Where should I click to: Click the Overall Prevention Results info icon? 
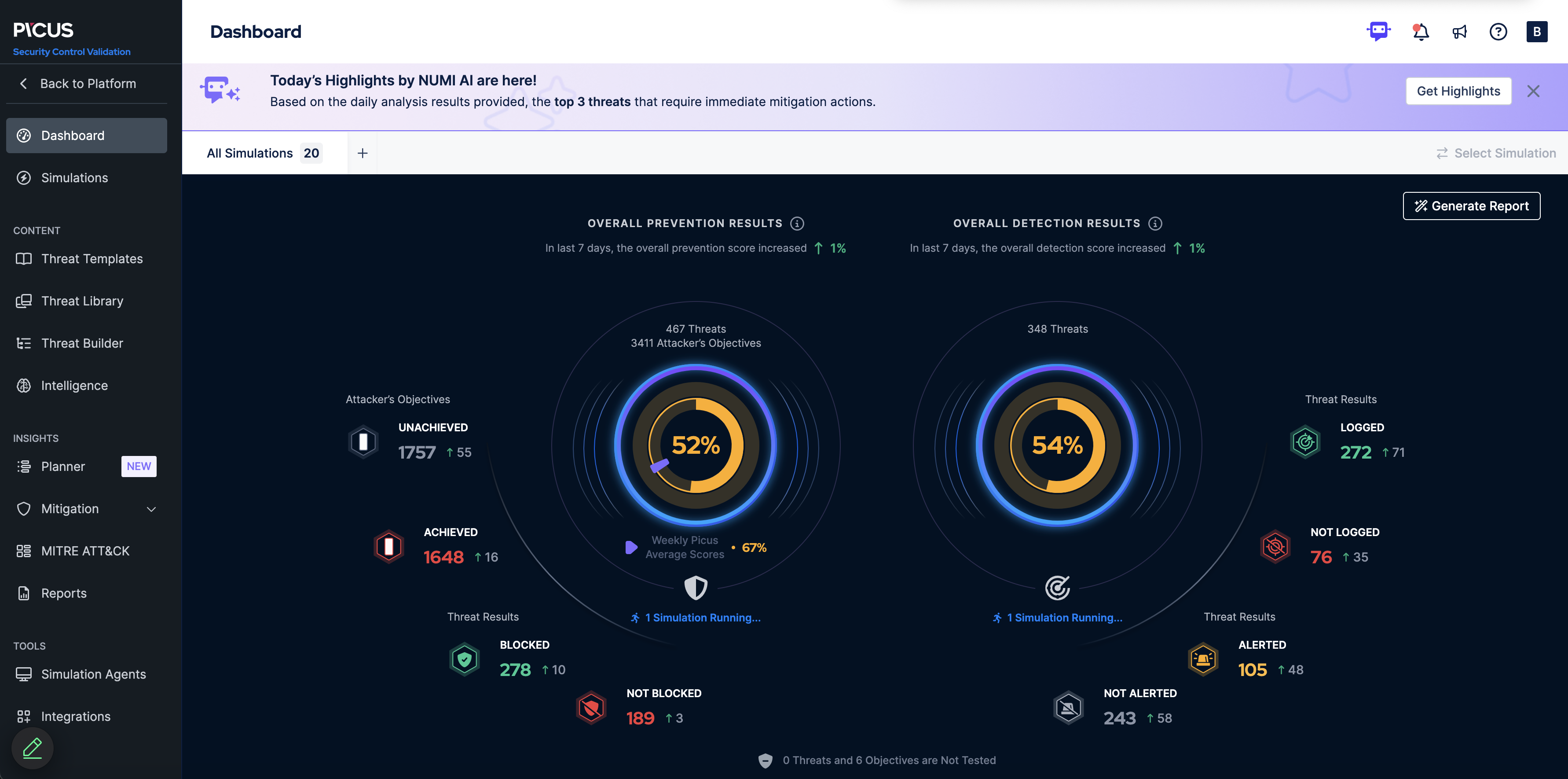click(797, 224)
